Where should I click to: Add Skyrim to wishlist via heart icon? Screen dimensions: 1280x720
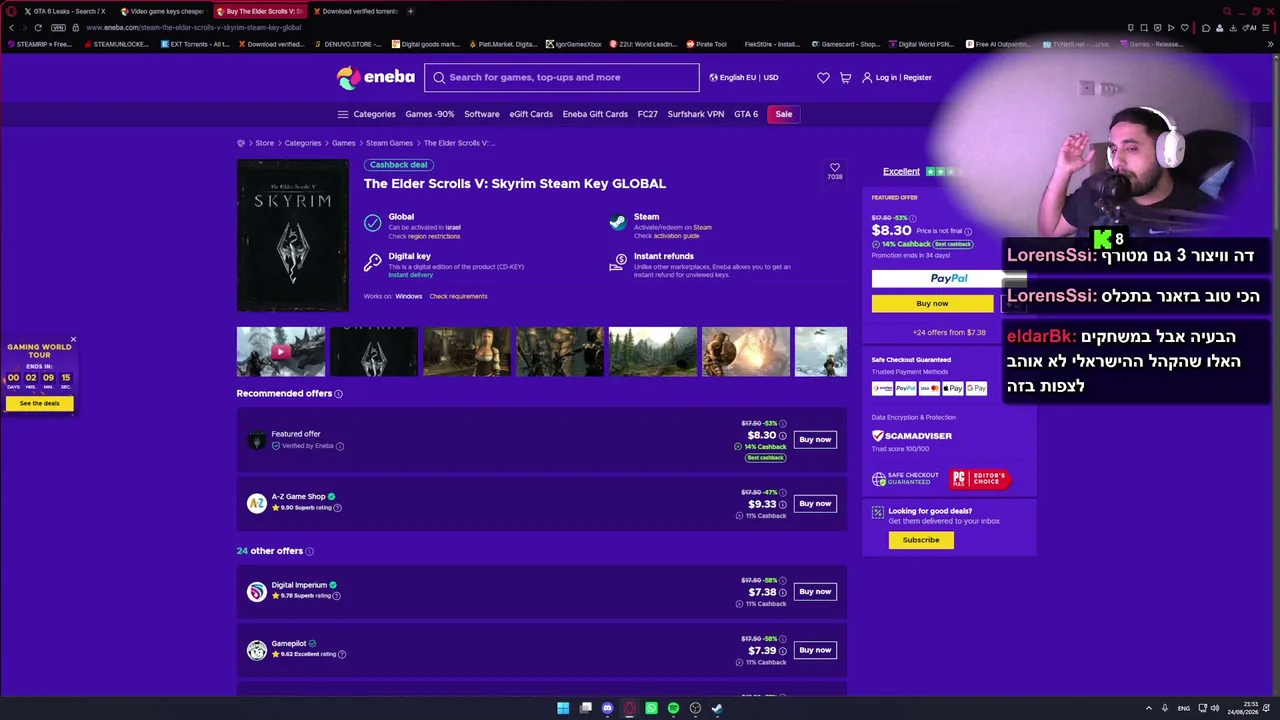point(835,167)
